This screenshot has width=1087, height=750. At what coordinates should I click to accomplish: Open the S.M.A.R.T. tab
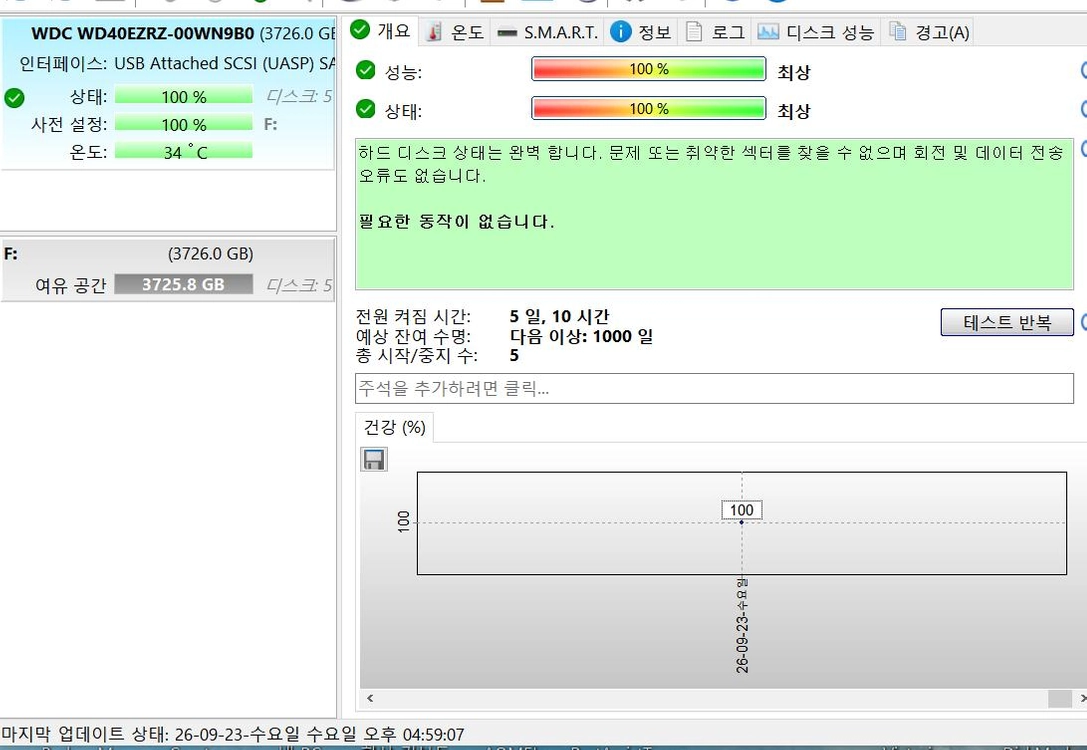547,32
